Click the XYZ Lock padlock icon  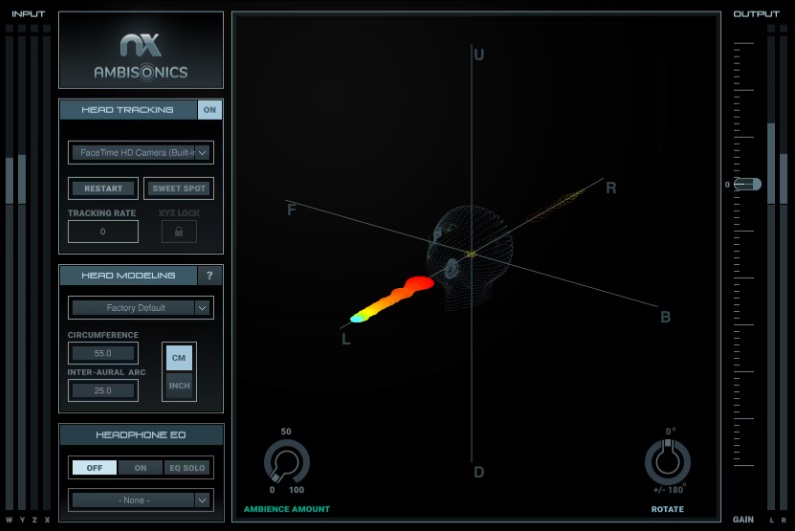pyautogui.click(x=179, y=232)
